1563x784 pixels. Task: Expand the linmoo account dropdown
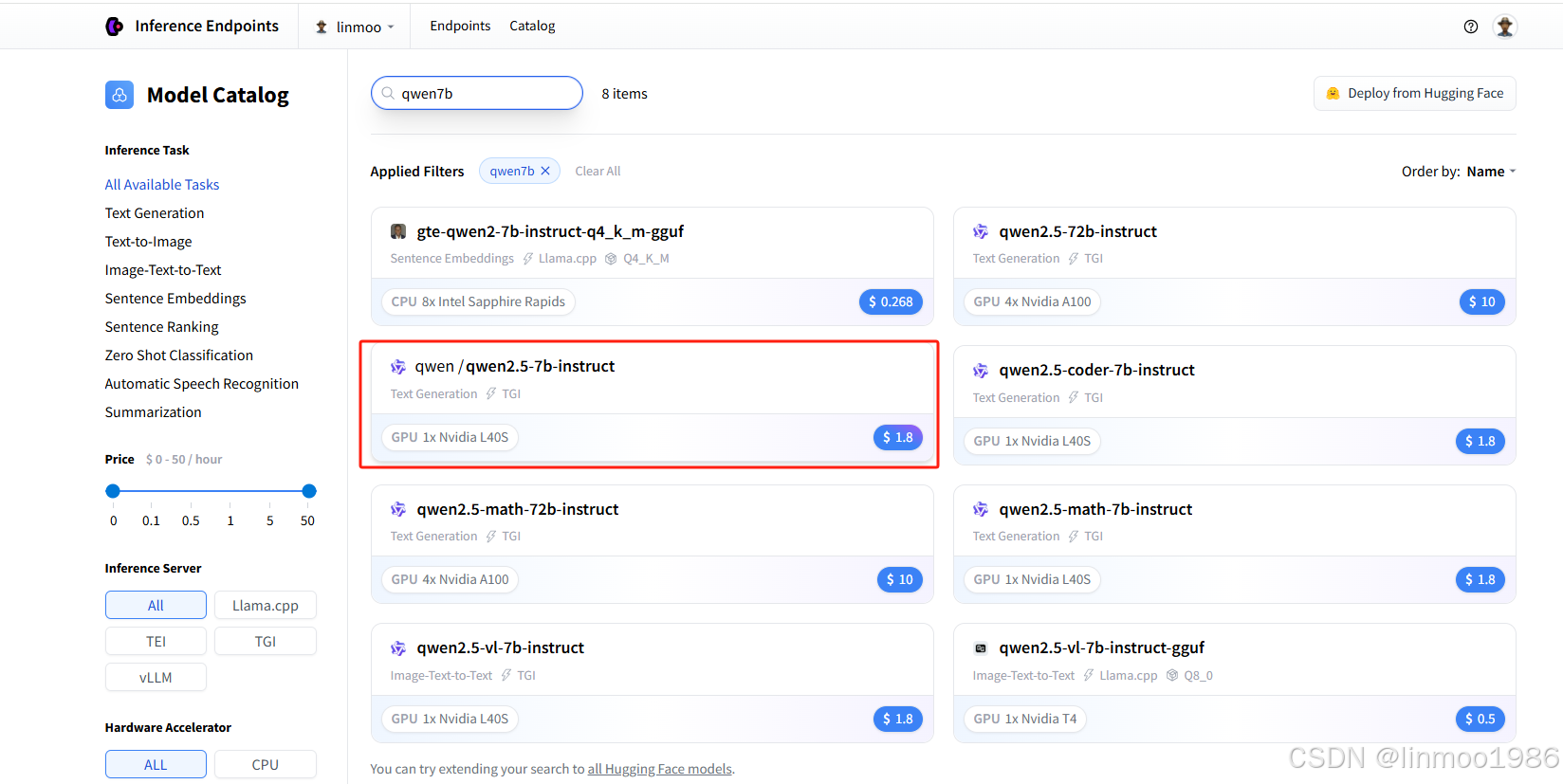pyautogui.click(x=355, y=27)
